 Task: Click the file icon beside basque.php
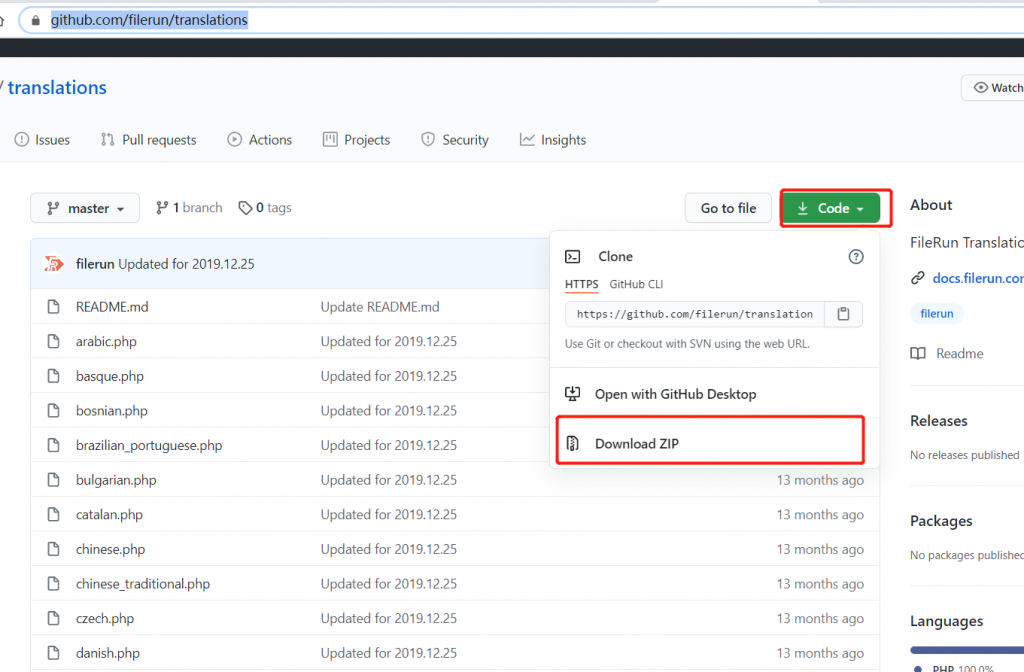pos(54,376)
